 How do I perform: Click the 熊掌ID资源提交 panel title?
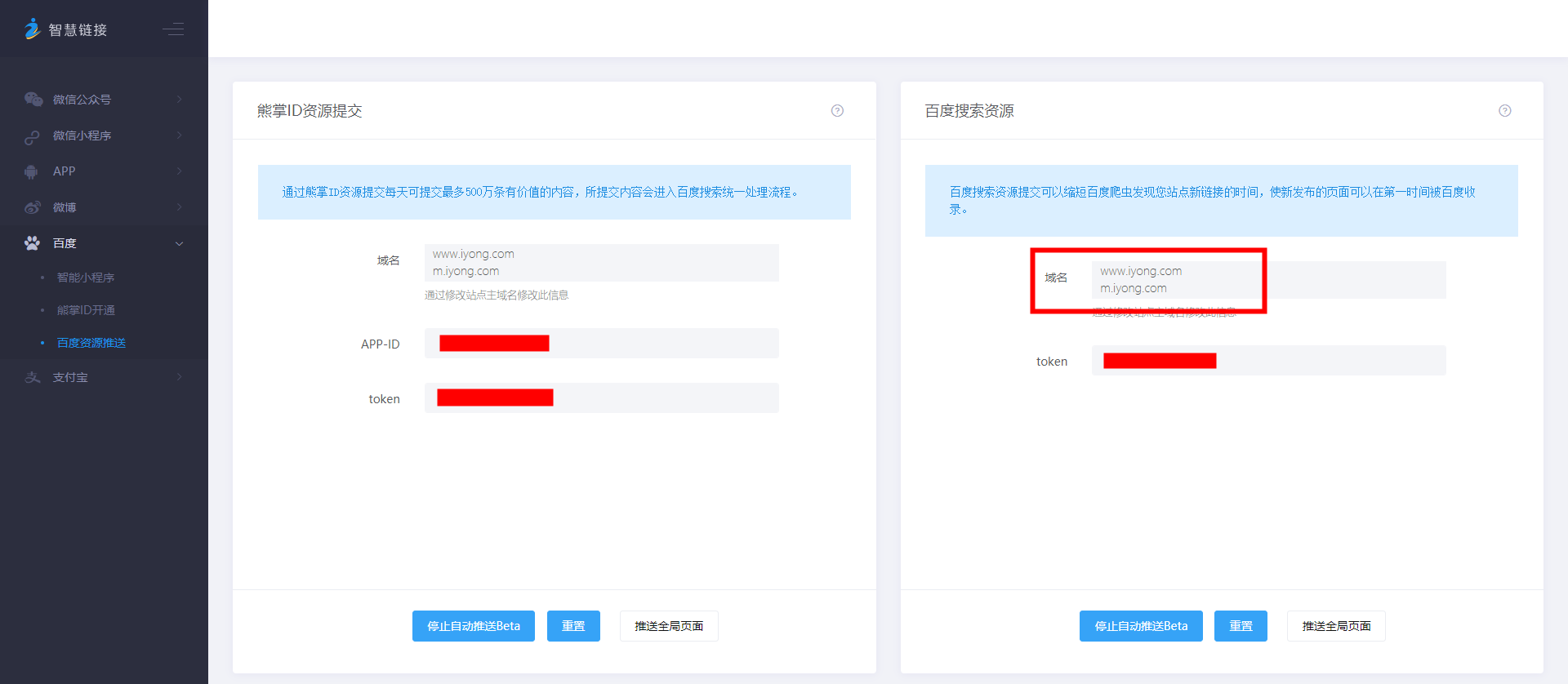point(310,111)
